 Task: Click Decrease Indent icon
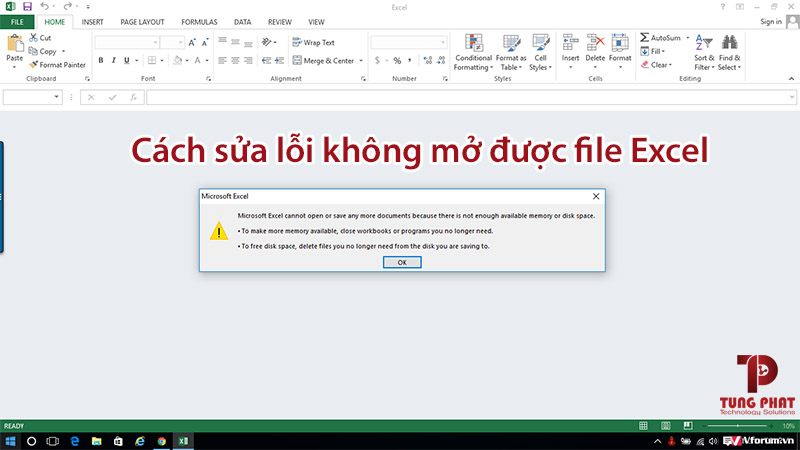tap(266, 60)
